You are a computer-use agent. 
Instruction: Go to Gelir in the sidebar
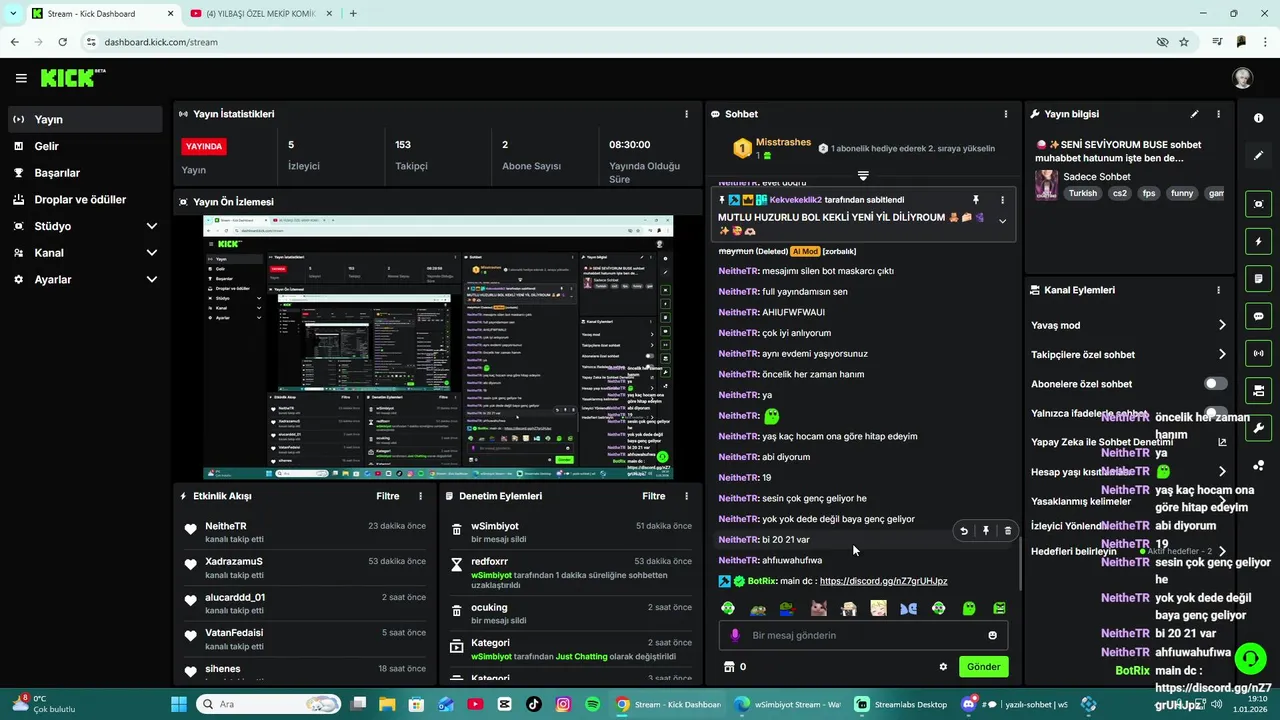point(85,146)
